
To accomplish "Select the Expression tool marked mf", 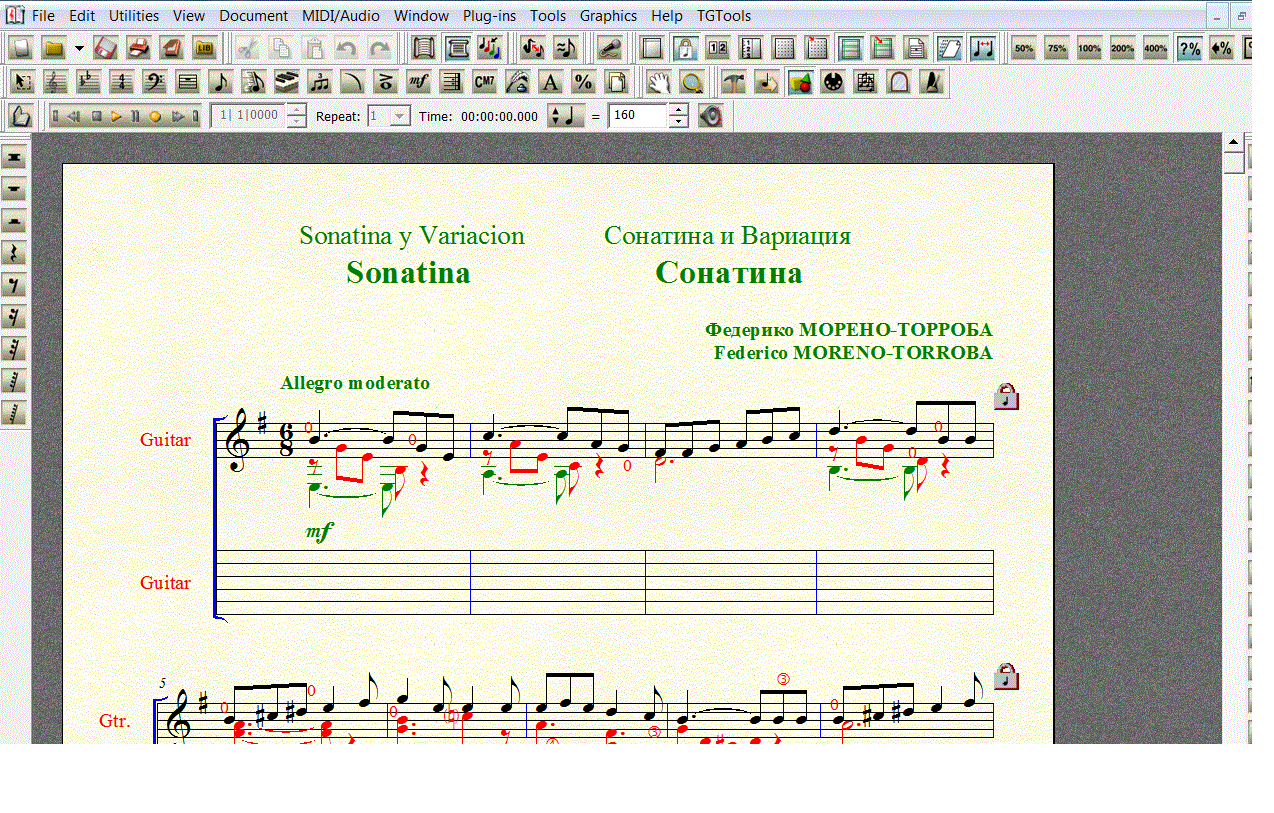I will (x=420, y=82).
